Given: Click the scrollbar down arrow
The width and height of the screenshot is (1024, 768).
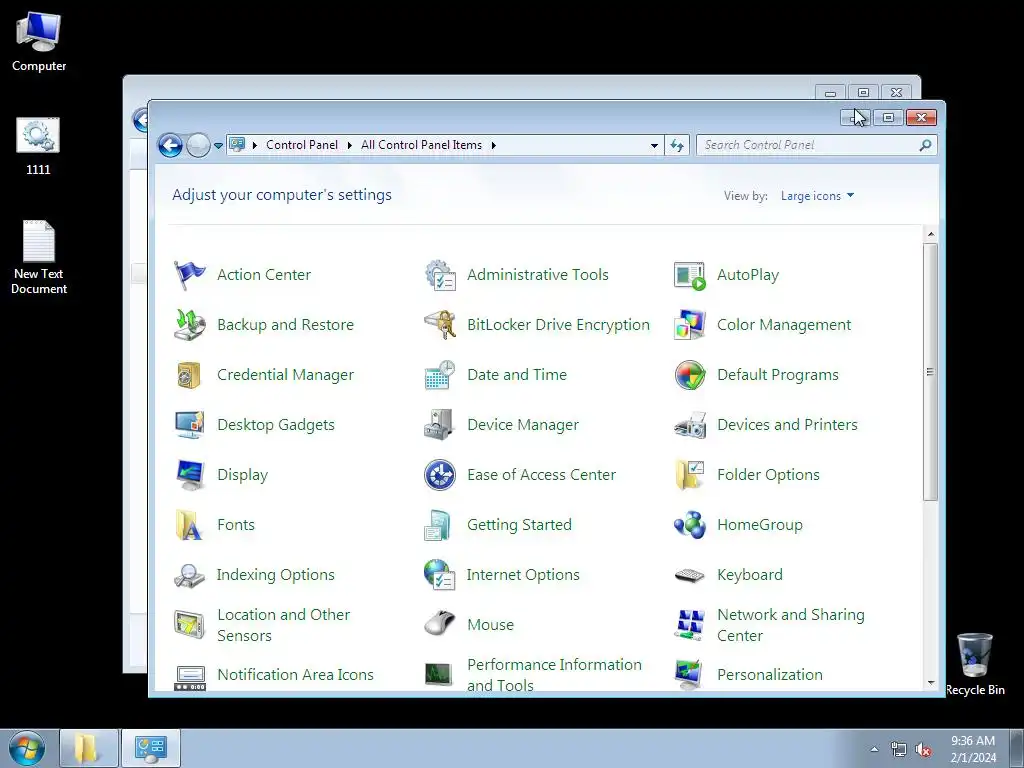Looking at the screenshot, I should point(931,682).
